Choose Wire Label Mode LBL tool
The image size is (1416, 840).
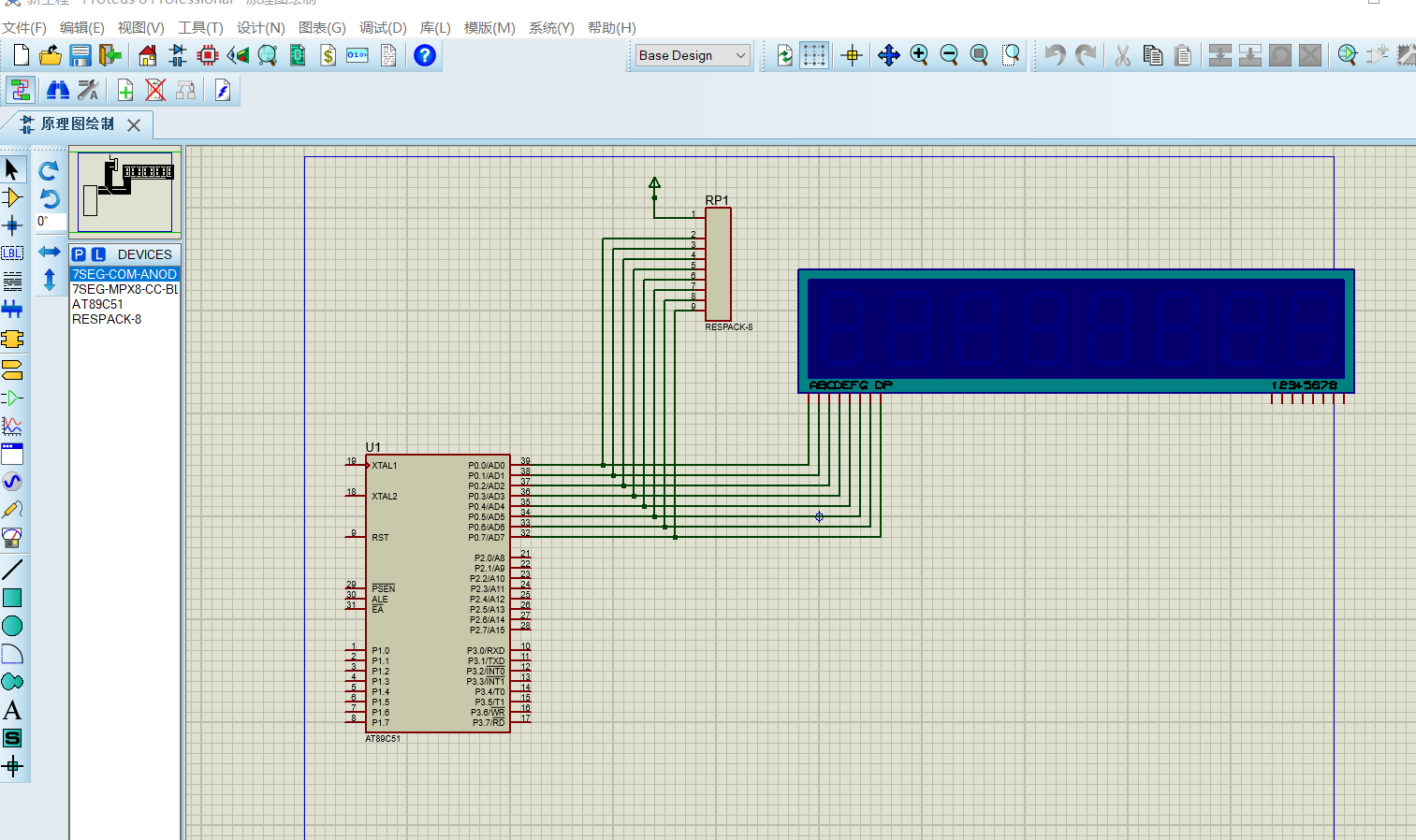click(12, 253)
